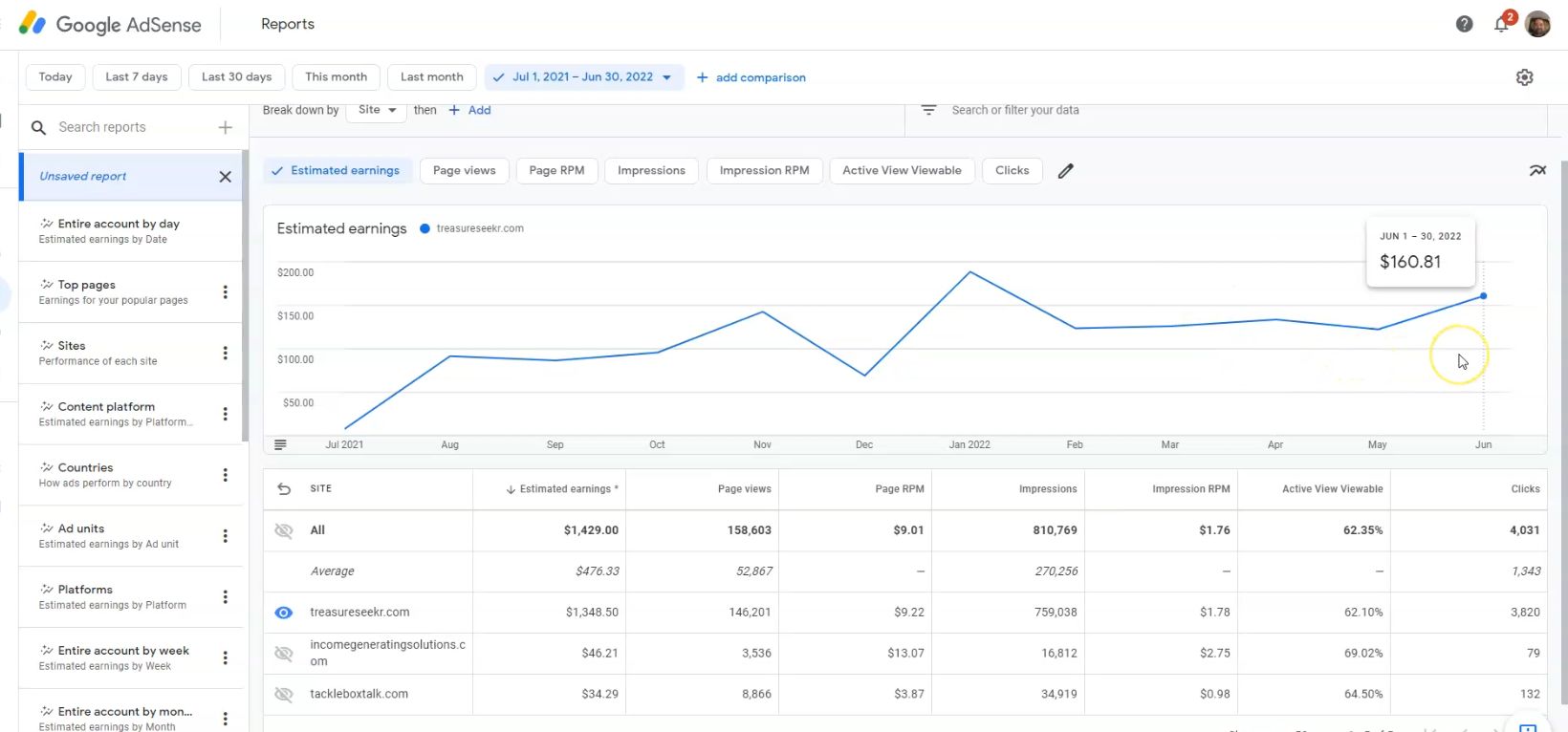Sort by Estimated earnings column
Viewport: 1568px width, 732px height.
(x=562, y=489)
